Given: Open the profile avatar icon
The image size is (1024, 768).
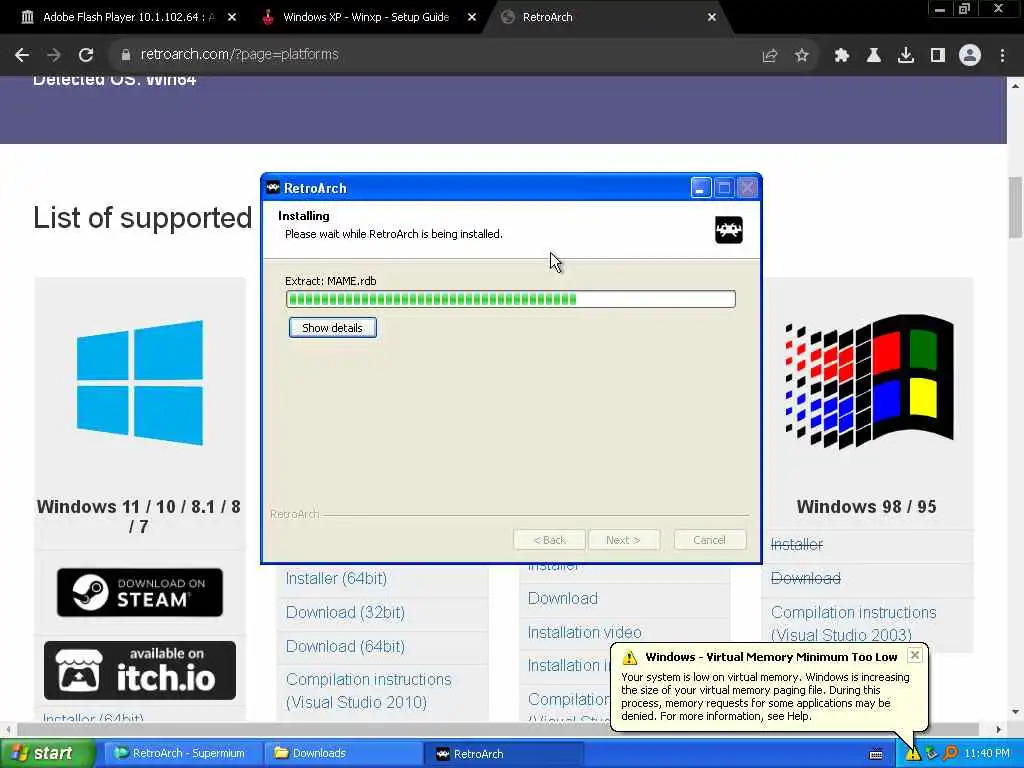Looking at the screenshot, I should point(970,56).
